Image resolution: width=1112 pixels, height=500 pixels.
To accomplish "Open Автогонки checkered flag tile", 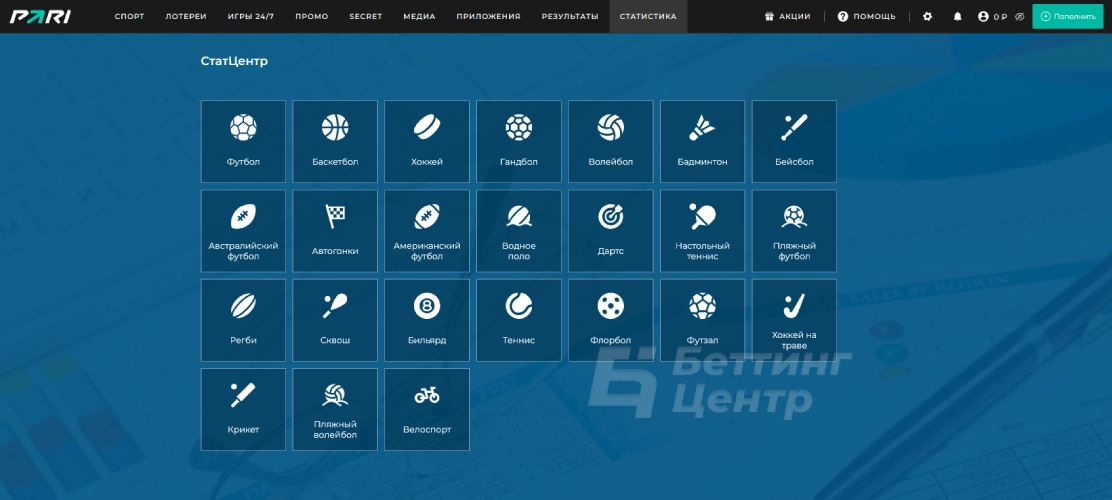I will click(335, 230).
